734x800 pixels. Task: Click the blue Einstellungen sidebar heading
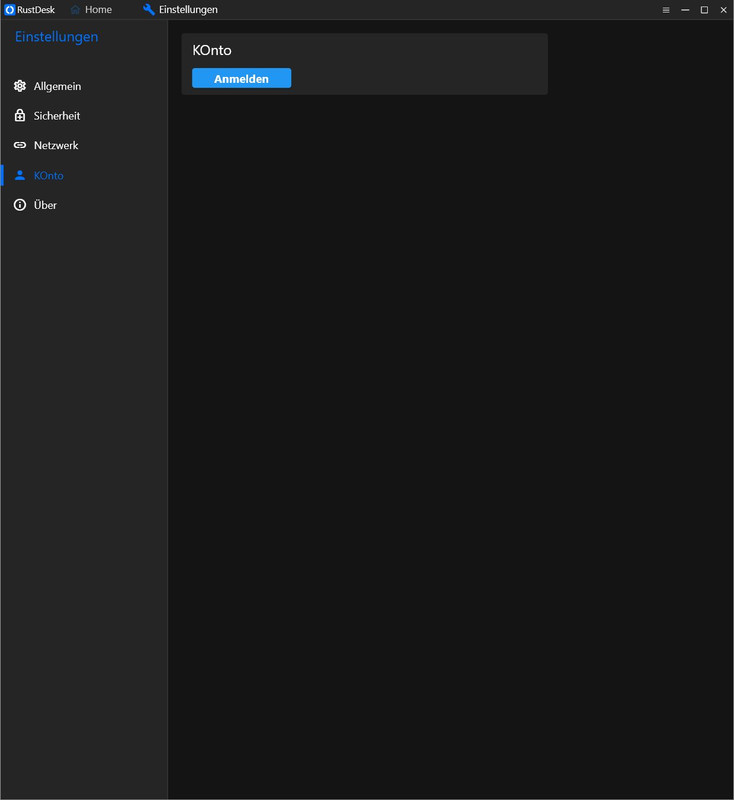point(57,37)
